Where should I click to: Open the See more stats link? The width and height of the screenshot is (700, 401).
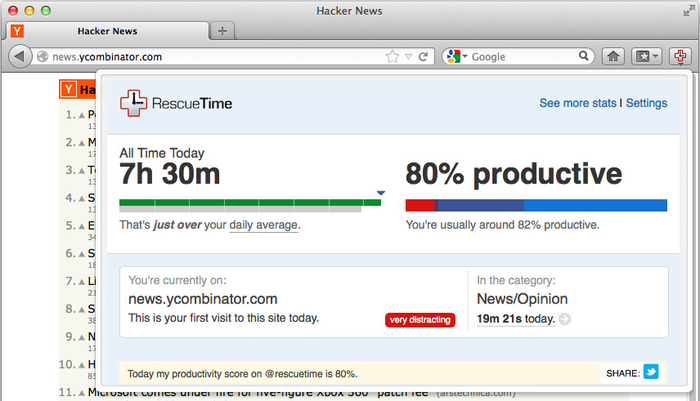tap(577, 103)
